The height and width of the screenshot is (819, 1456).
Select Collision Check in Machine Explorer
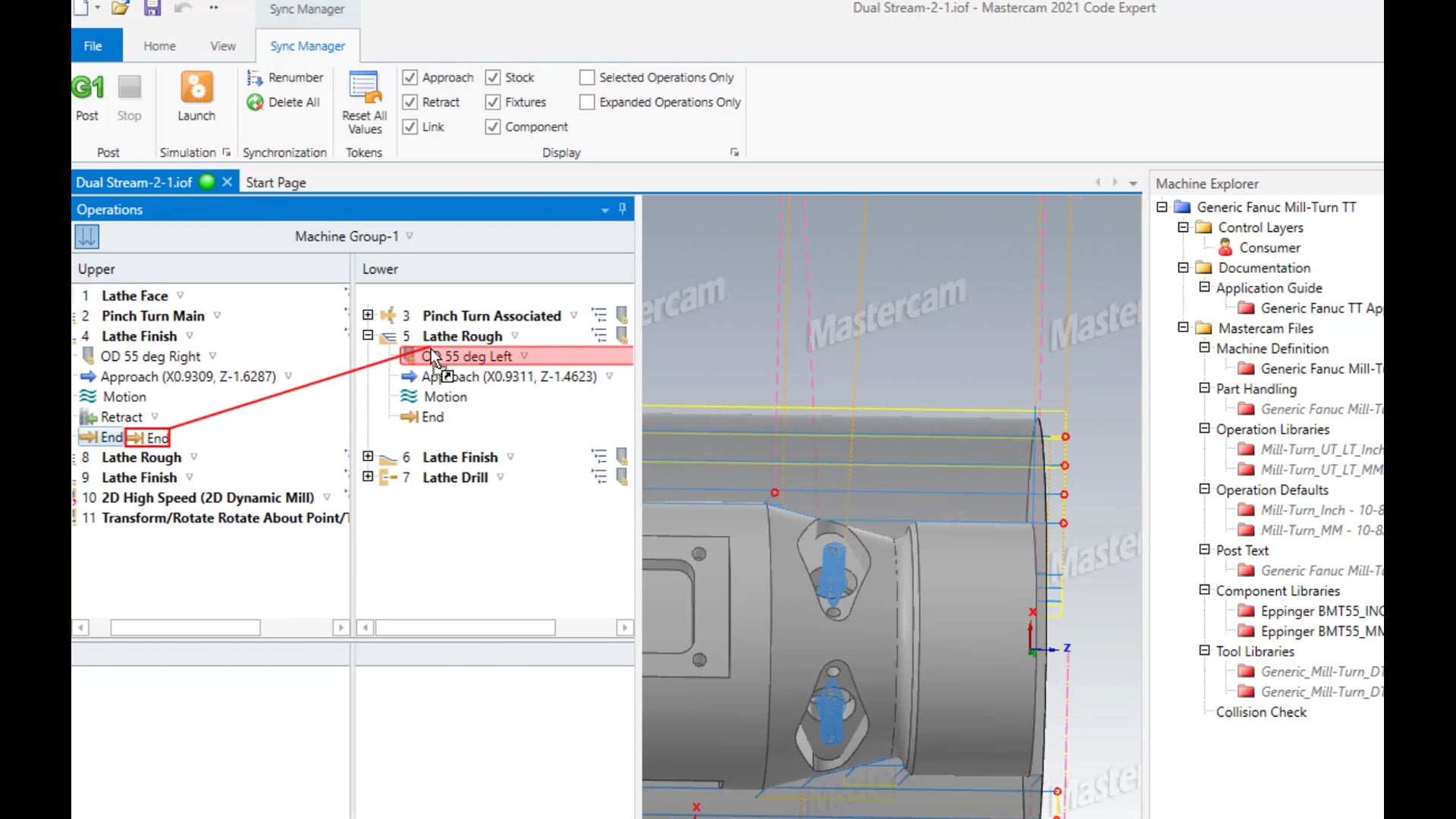pyautogui.click(x=1261, y=712)
